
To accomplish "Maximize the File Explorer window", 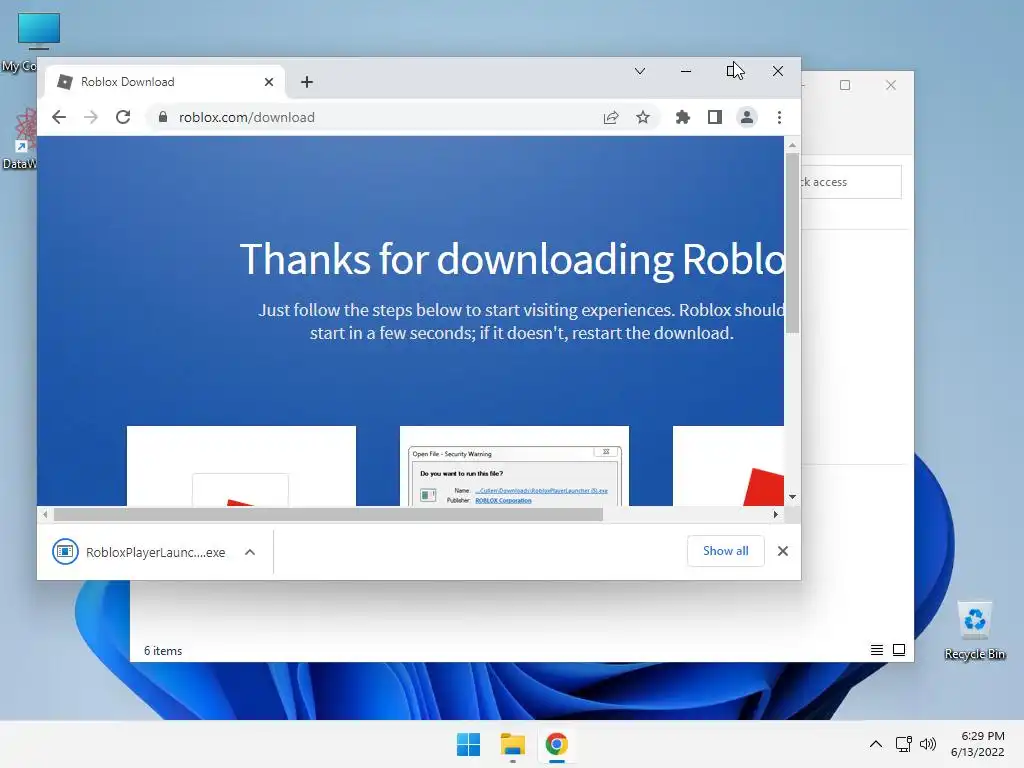I will coord(845,86).
